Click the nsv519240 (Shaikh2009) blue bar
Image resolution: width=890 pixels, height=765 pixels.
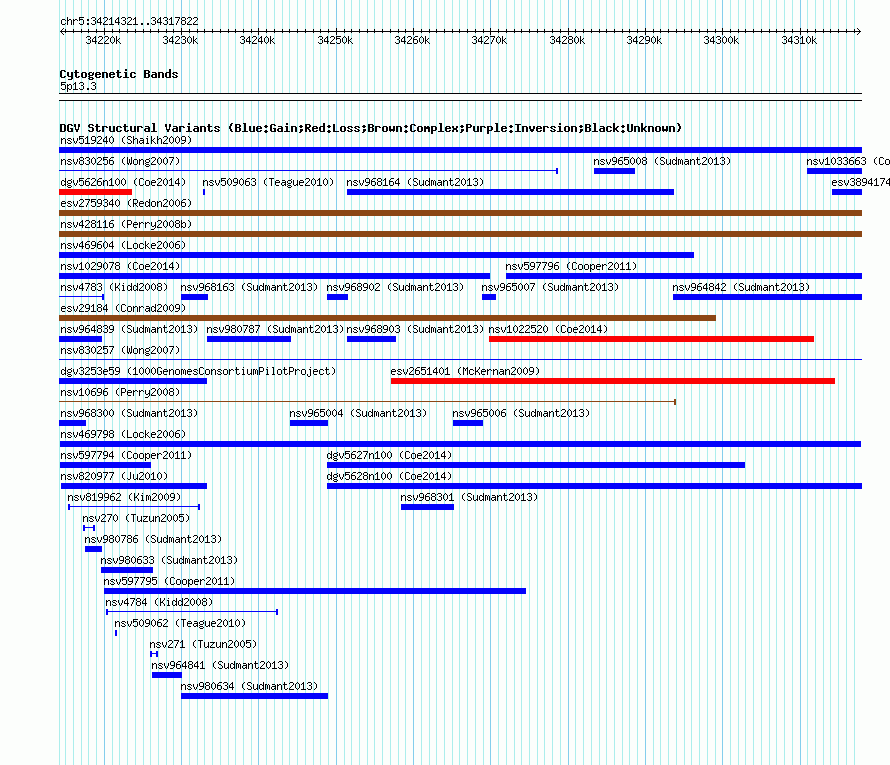point(460,150)
